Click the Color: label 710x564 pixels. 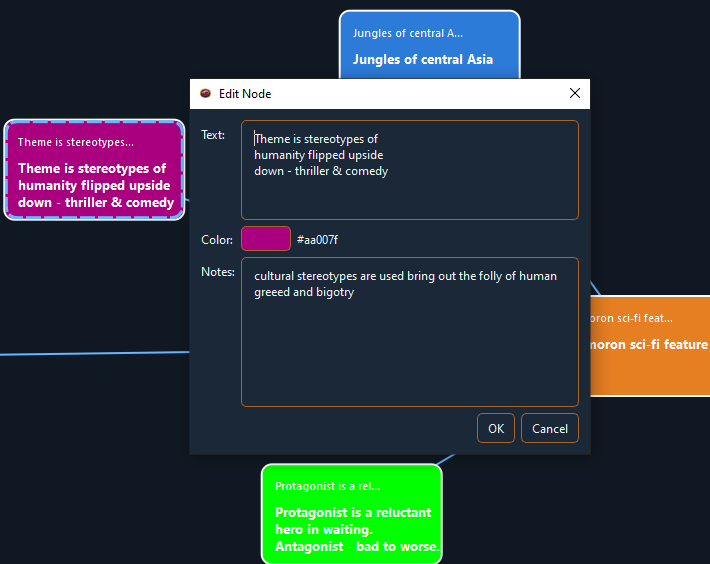point(217,240)
